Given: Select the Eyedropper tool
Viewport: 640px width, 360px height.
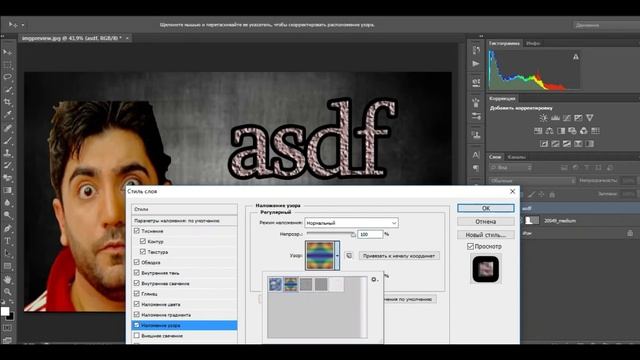Looking at the screenshot, I should pyautogui.click(x=7, y=115).
